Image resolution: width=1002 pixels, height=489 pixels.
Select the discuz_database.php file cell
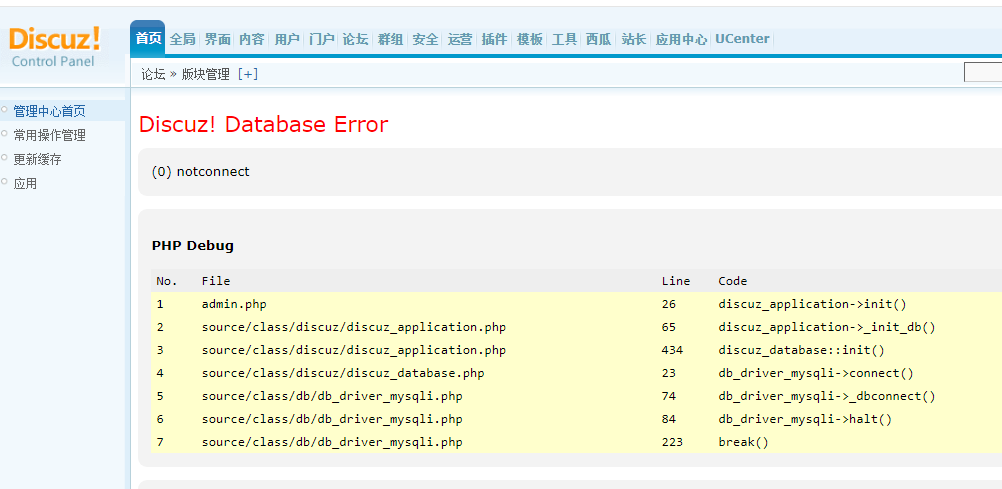[343, 373]
